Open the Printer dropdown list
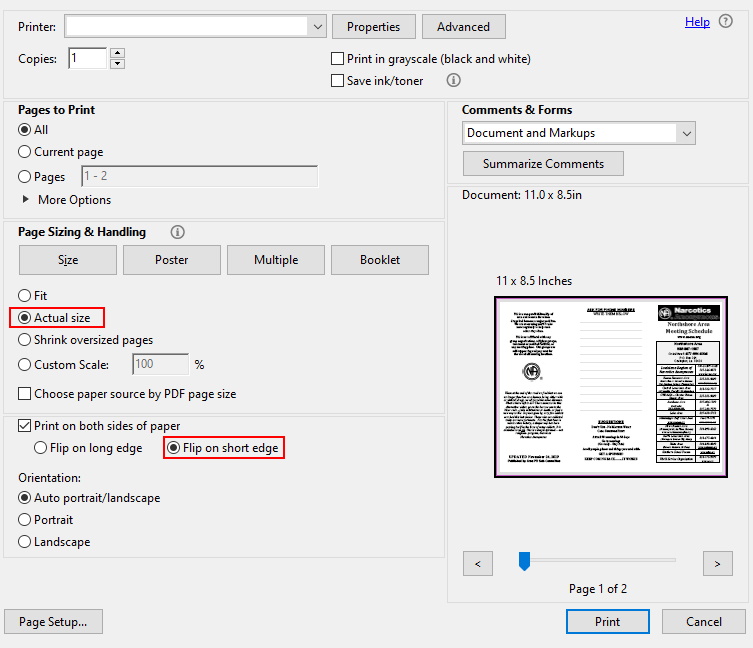 point(317,26)
